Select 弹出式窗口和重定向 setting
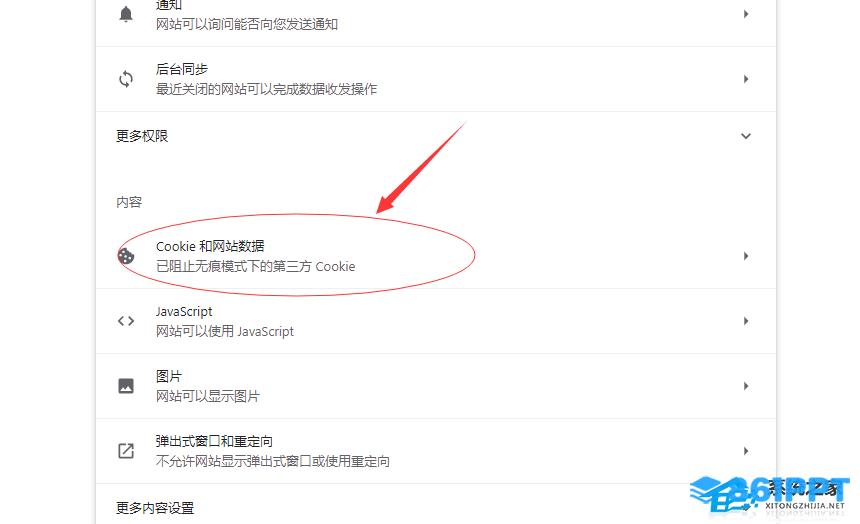 (436, 451)
